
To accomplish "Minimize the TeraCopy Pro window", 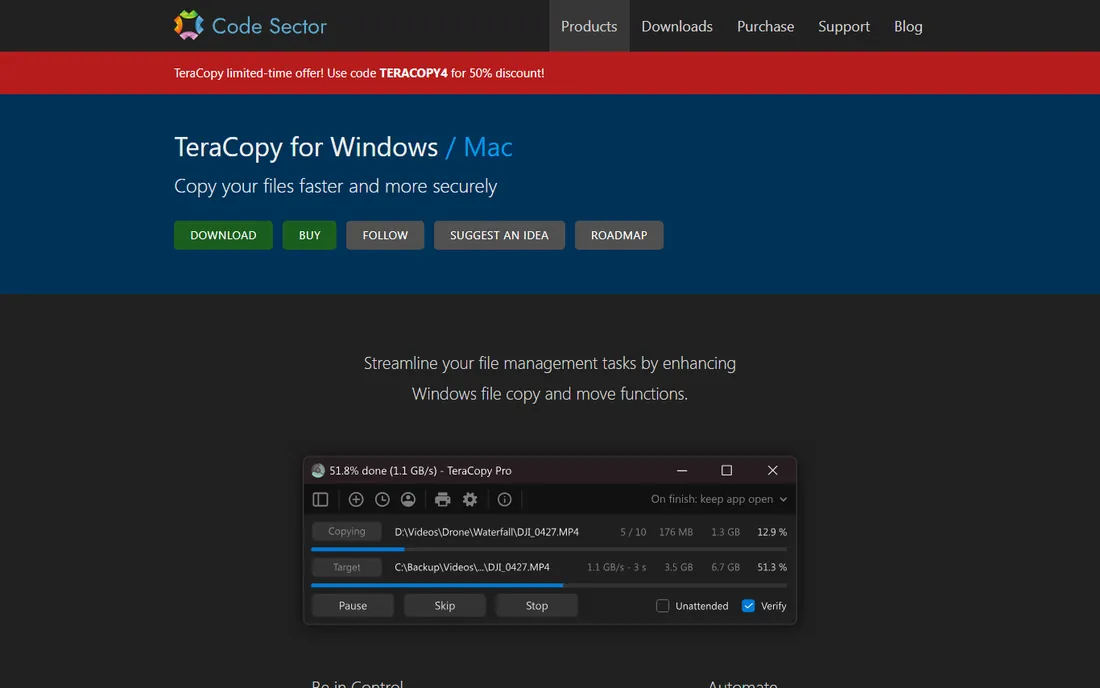I will [x=682, y=471].
